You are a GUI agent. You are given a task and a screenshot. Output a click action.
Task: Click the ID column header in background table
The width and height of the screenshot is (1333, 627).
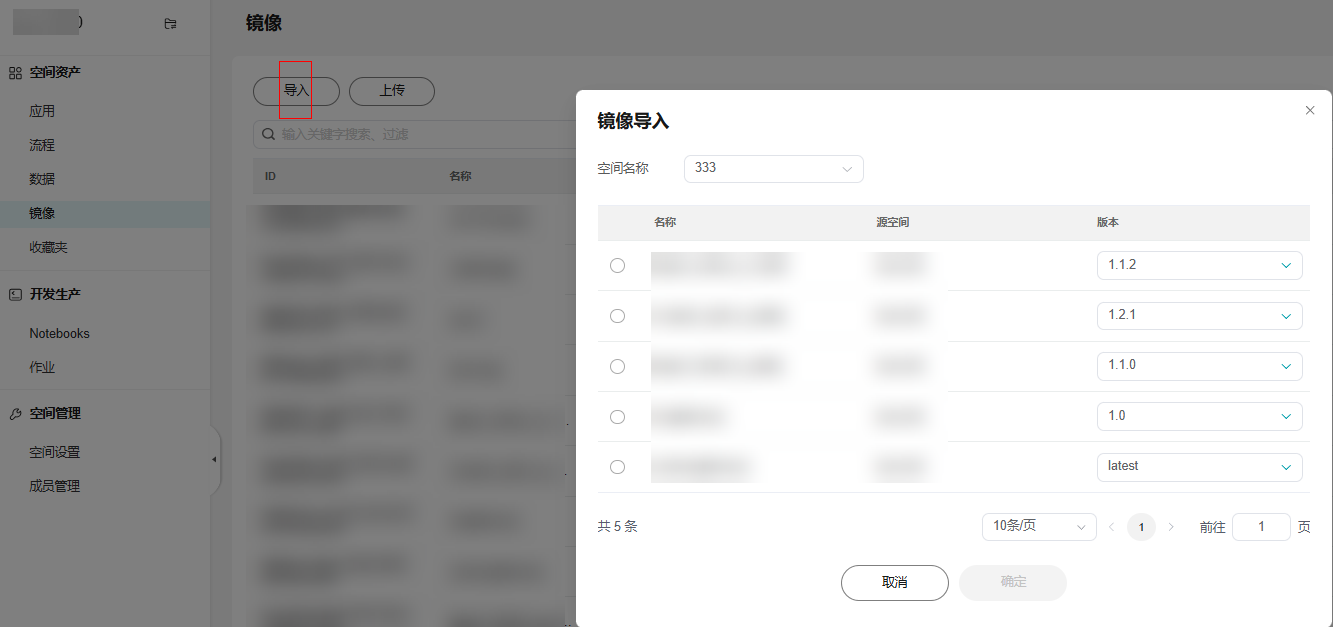click(270, 176)
